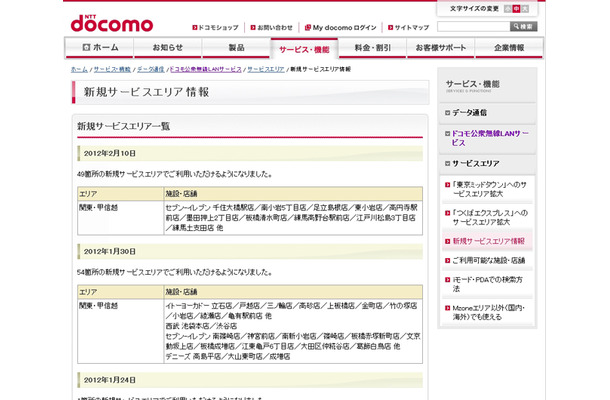This screenshot has height=400, width=610.
Task: Open the 製品 navigation tab
Action: [236, 48]
